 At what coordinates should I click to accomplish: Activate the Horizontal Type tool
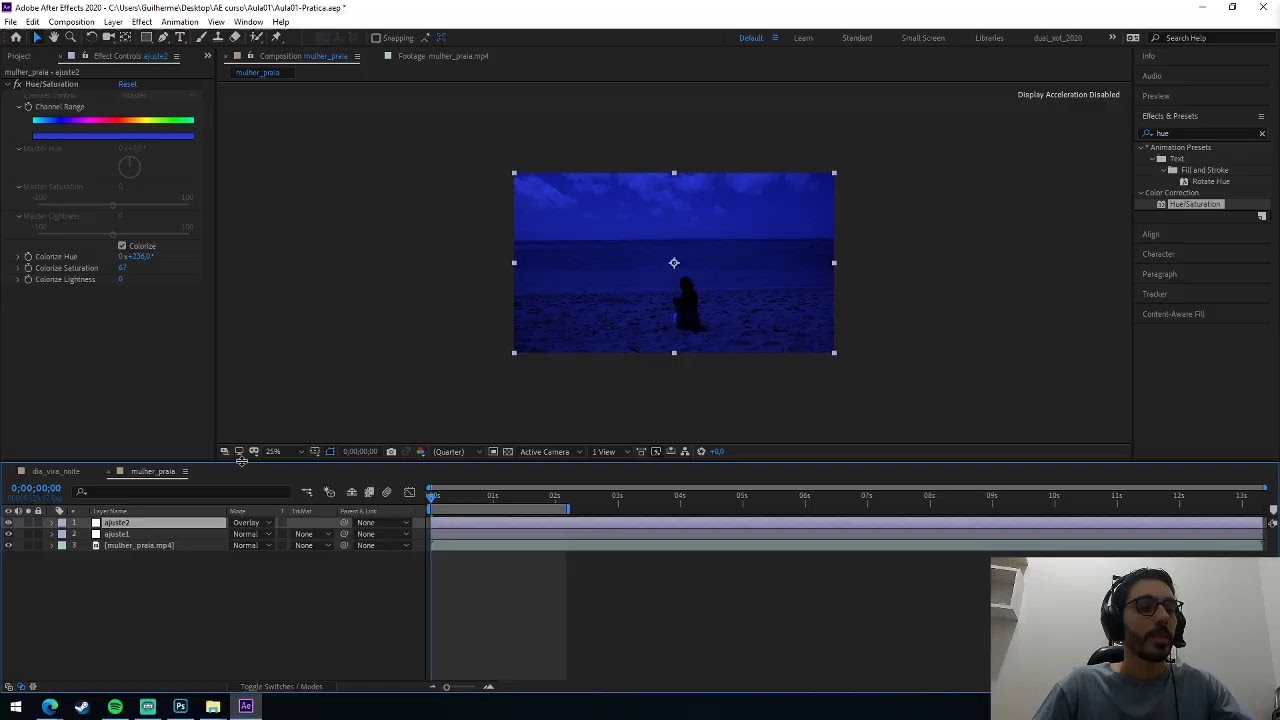181,37
